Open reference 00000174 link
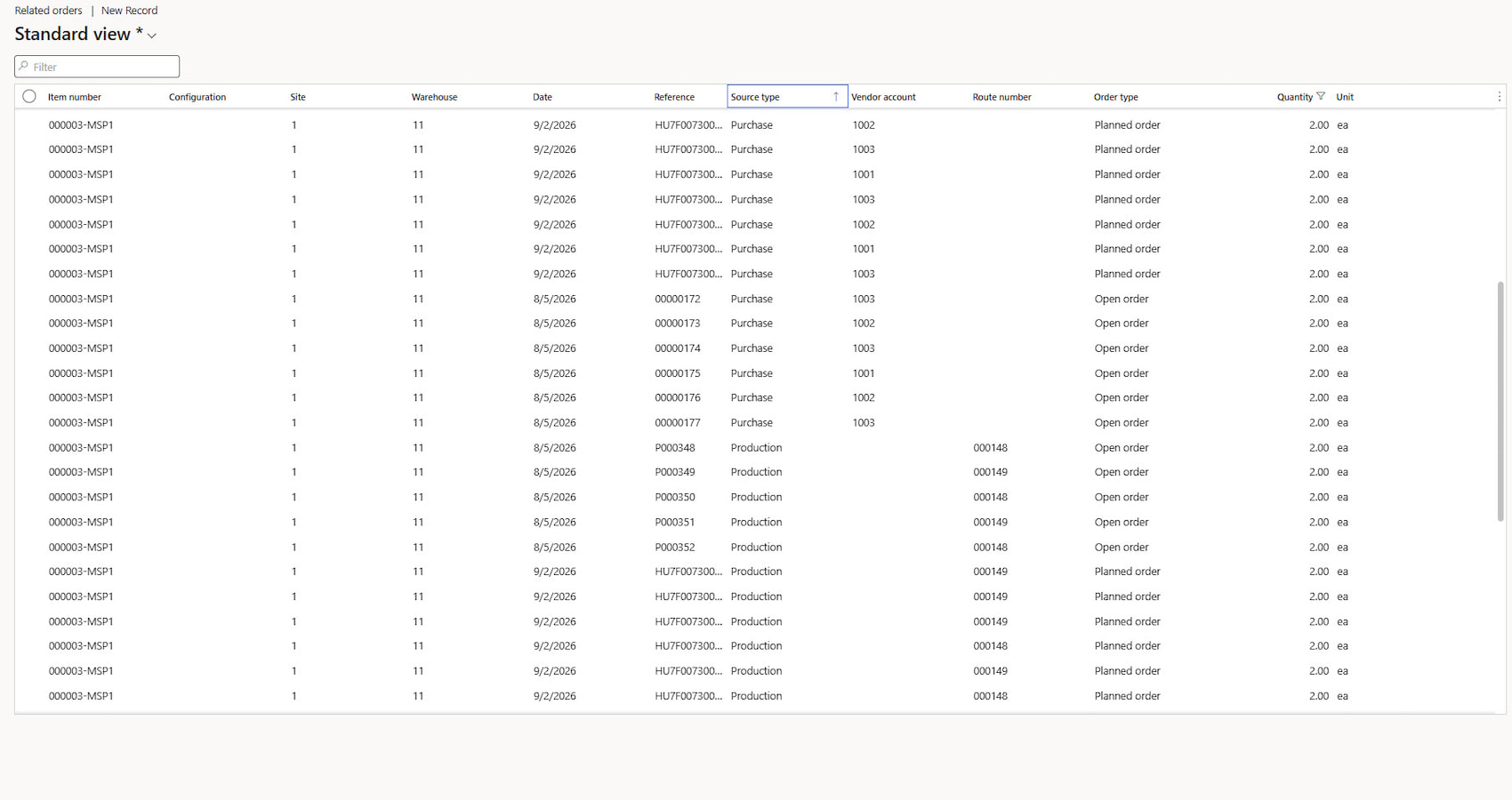 pos(678,348)
